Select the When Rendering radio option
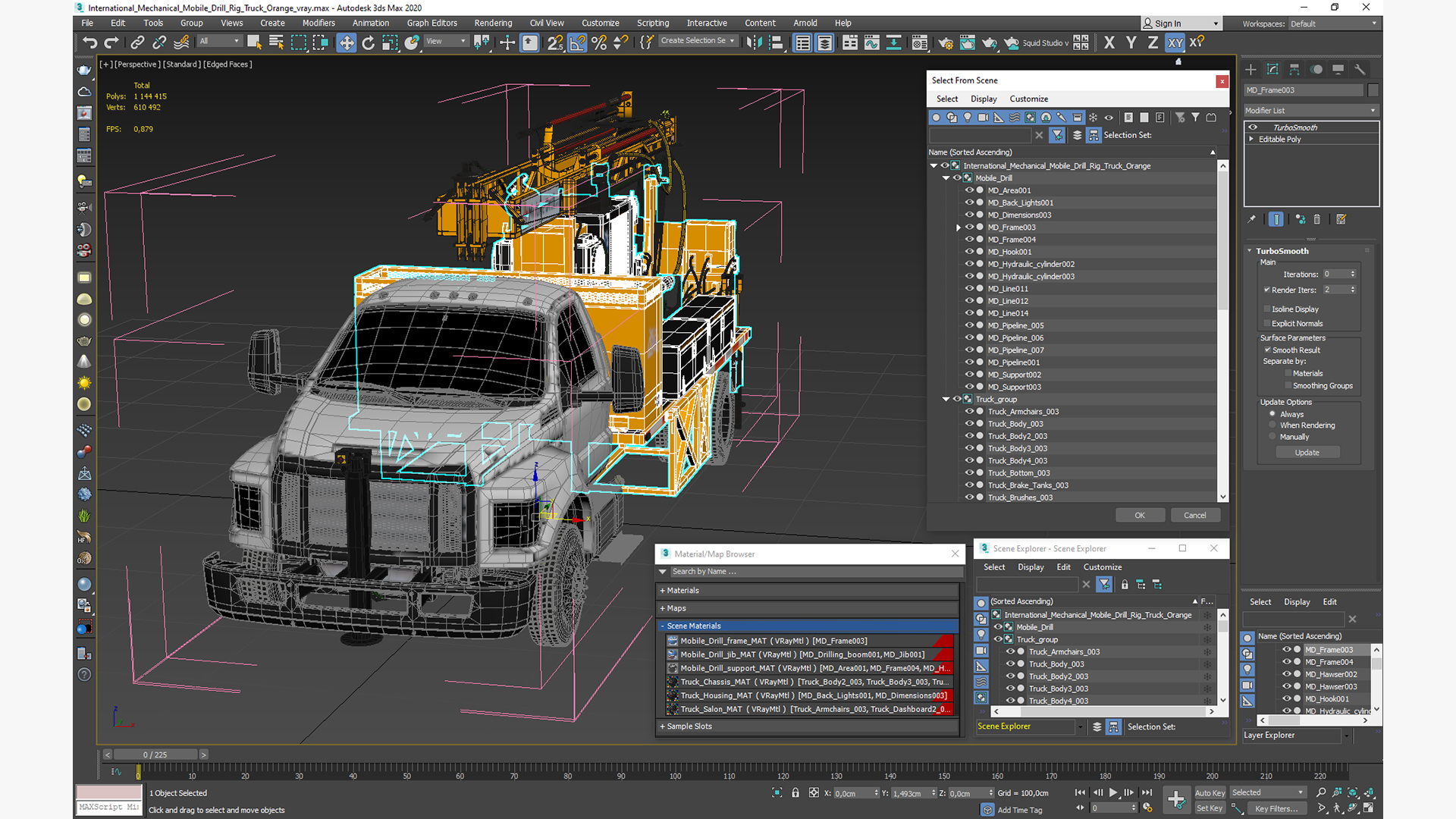The width and height of the screenshot is (1456, 819). (1272, 425)
